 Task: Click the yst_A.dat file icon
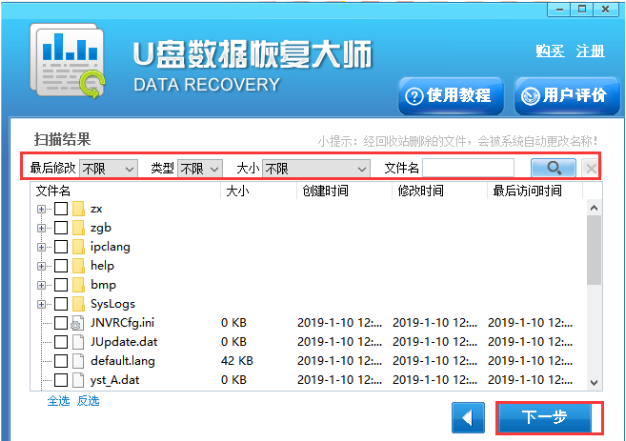[x=78, y=380]
